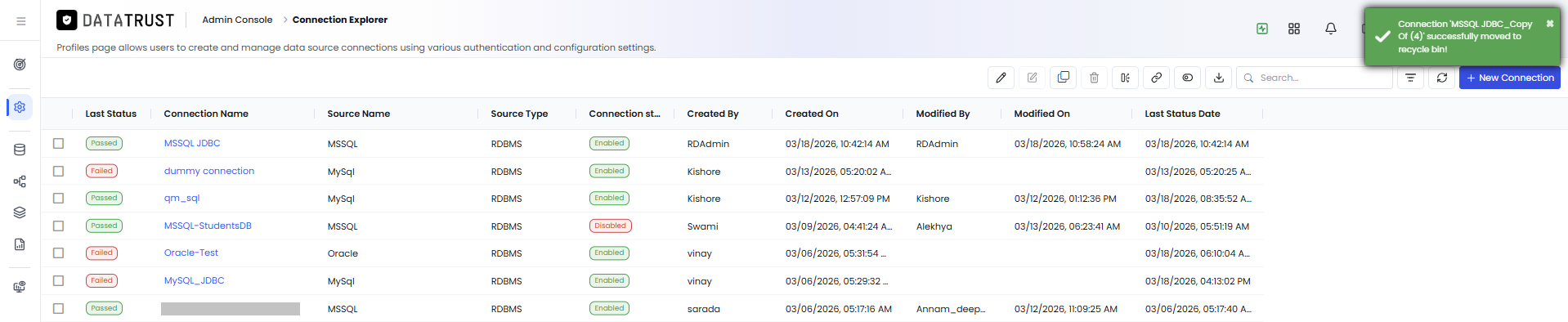Tick the Oracle-Test row checkbox

[58, 253]
